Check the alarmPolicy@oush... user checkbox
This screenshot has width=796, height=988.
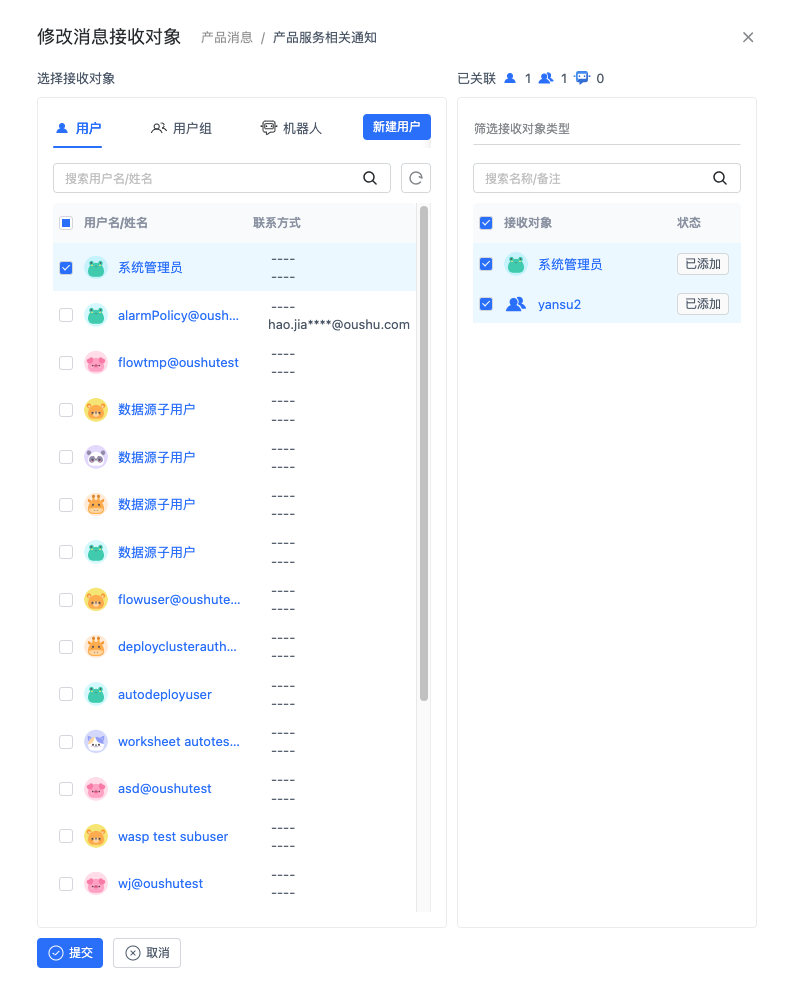click(x=66, y=315)
